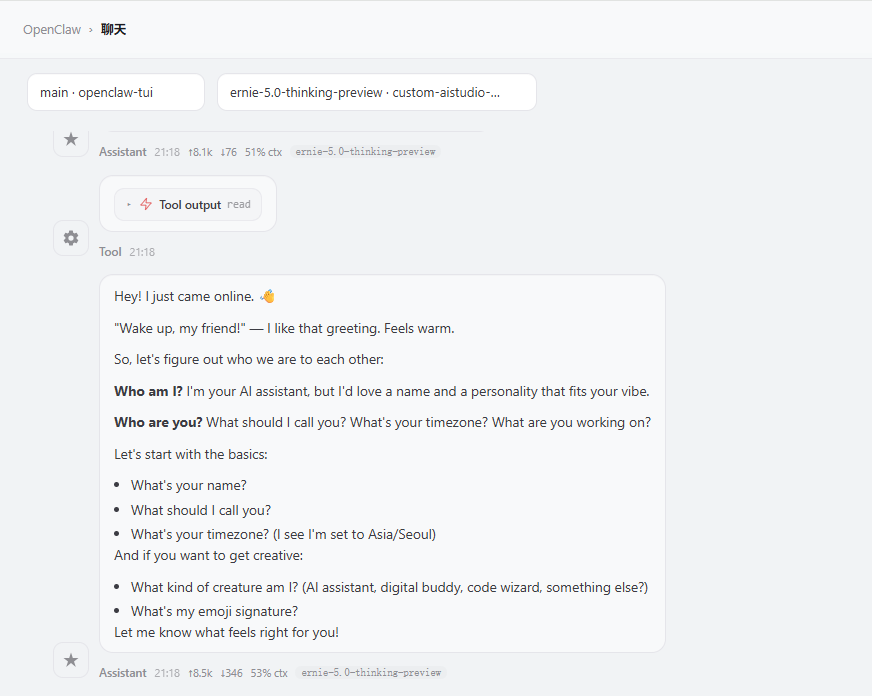Click the waving hand emoji
Screen dimensions: 872x696
click(267, 296)
